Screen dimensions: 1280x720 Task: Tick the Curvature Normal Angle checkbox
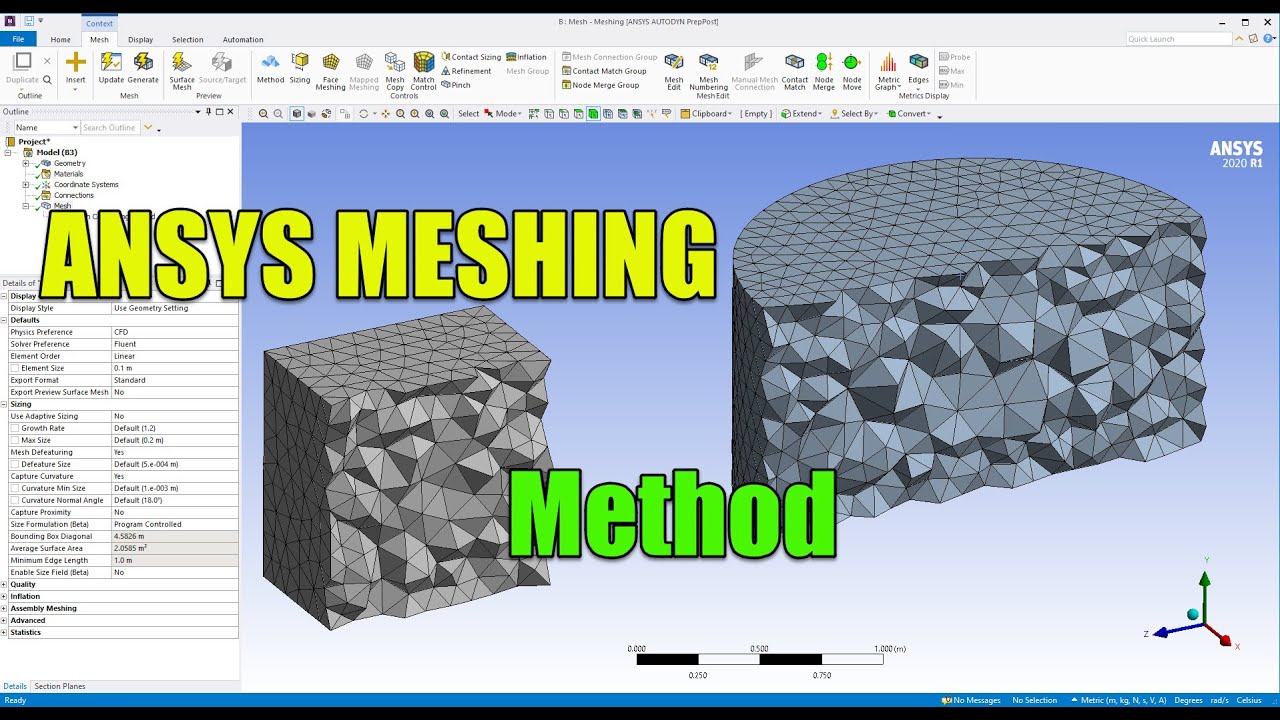coord(14,500)
